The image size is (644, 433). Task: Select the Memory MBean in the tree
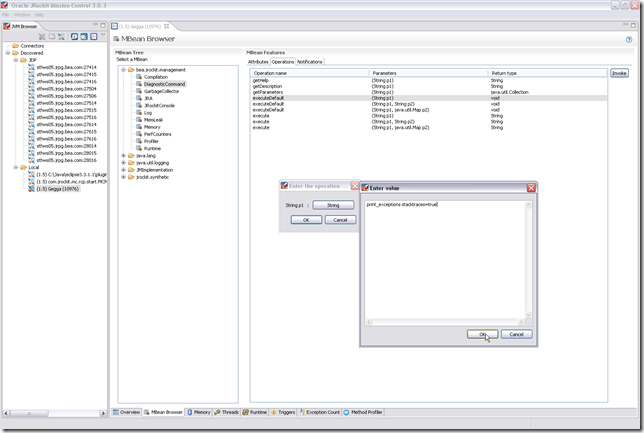pyautogui.click(x=152, y=127)
